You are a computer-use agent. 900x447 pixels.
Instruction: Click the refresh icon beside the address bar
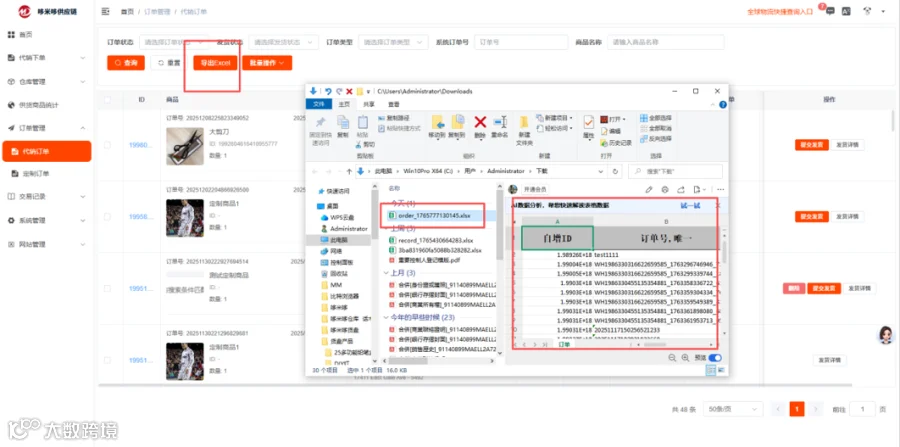(615, 171)
